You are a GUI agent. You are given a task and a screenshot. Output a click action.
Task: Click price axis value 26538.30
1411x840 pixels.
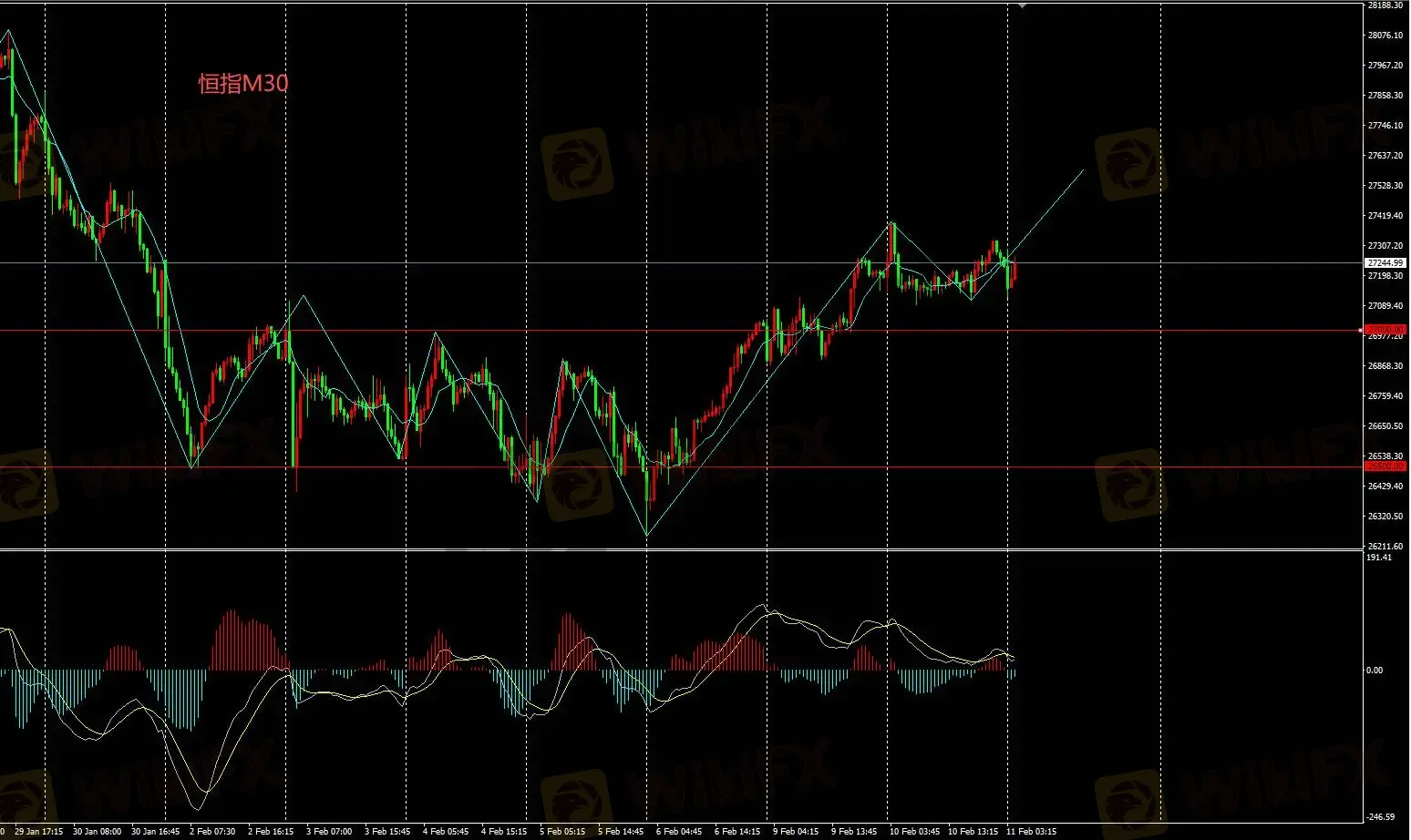(x=1385, y=456)
